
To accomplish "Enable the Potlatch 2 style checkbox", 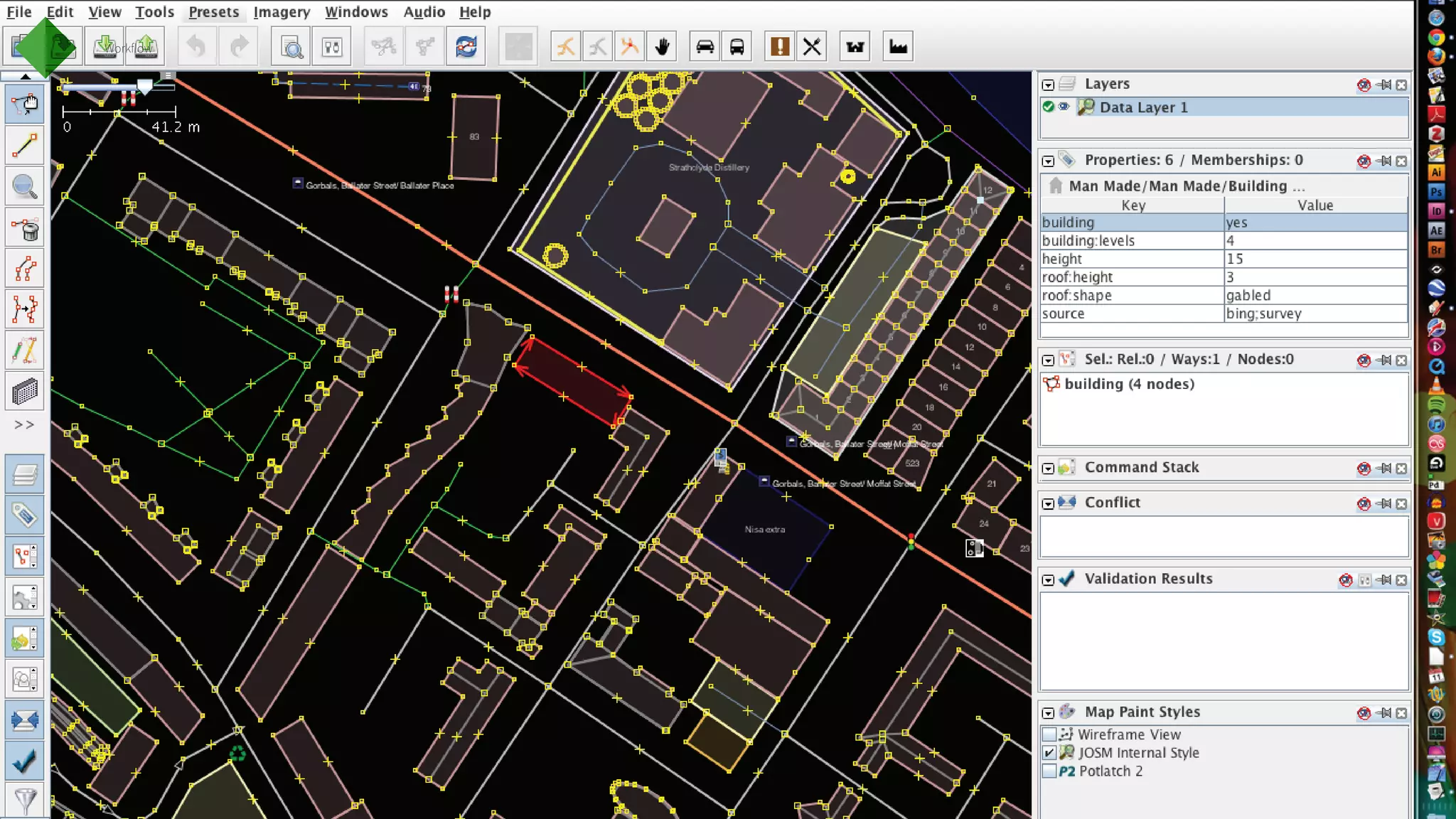I will (x=1049, y=771).
